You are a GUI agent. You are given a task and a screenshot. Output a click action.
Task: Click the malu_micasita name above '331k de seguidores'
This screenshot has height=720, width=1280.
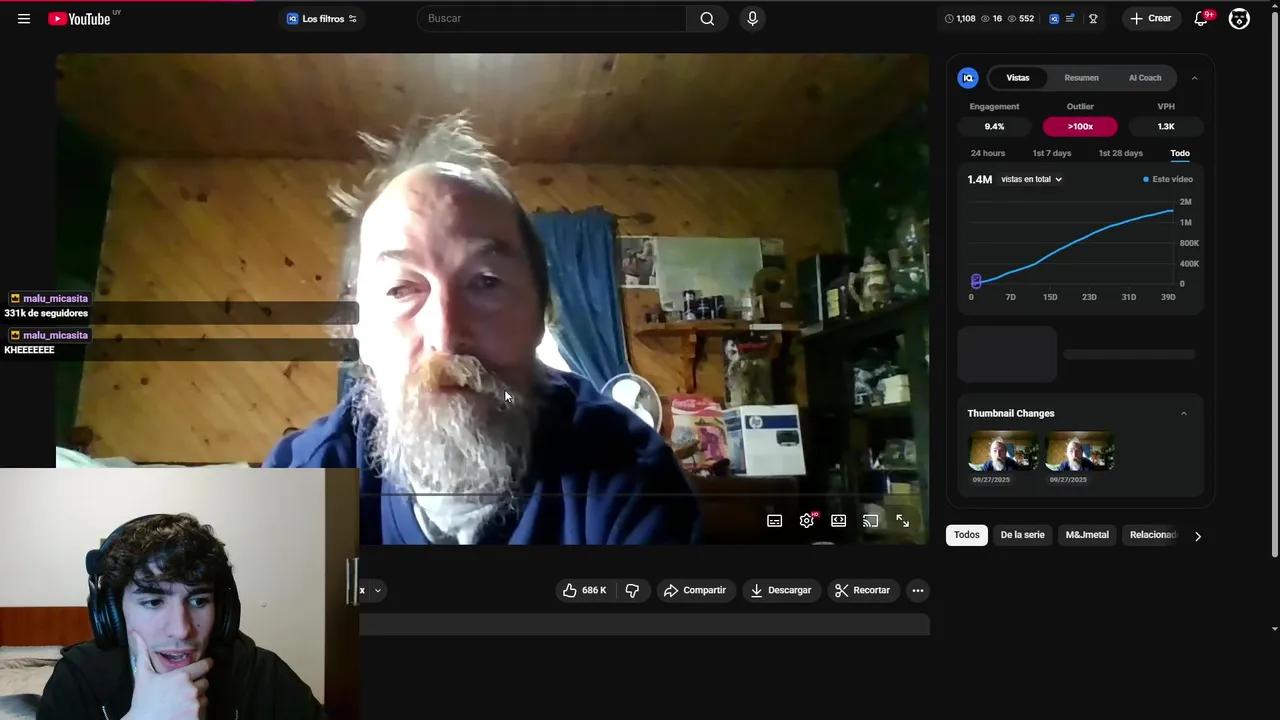coord(55,299)
